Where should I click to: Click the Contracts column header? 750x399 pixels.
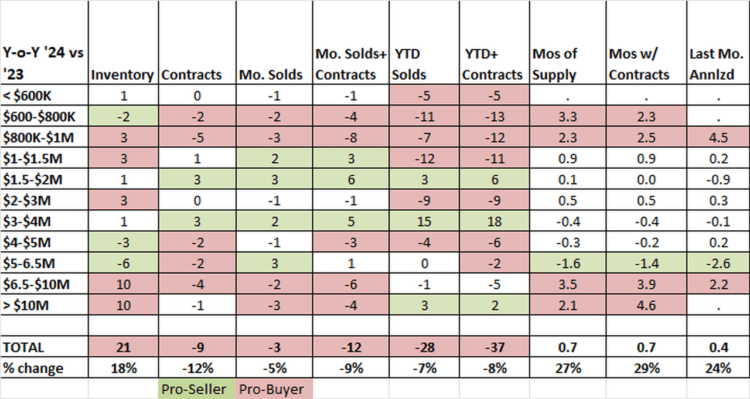[197, 43]
